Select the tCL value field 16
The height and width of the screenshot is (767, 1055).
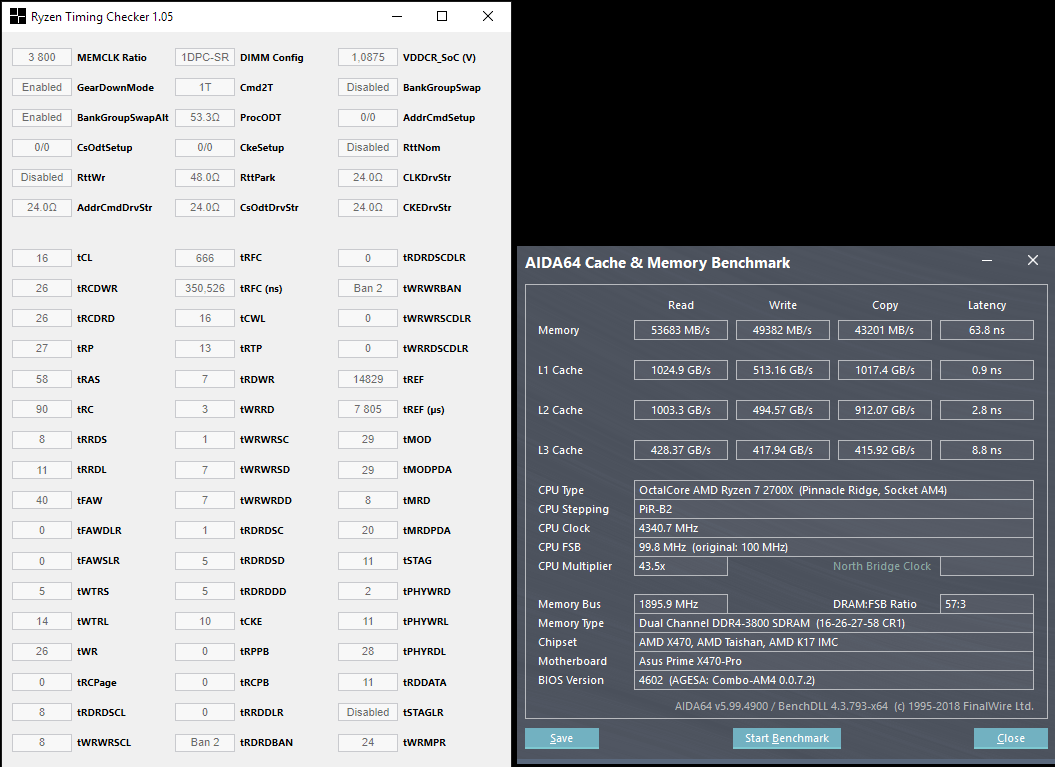pyautogui.click(x=42, y=258)
